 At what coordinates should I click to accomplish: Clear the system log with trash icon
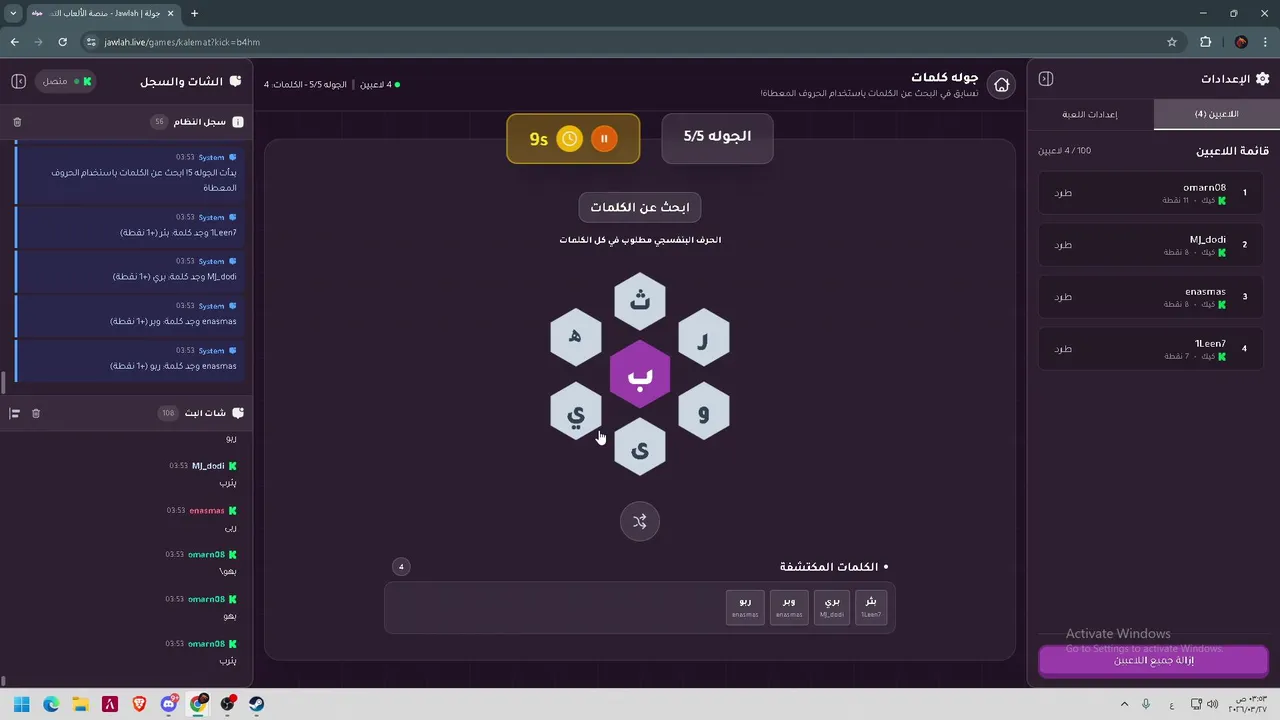pyautogui.click(x=17, y=122)
